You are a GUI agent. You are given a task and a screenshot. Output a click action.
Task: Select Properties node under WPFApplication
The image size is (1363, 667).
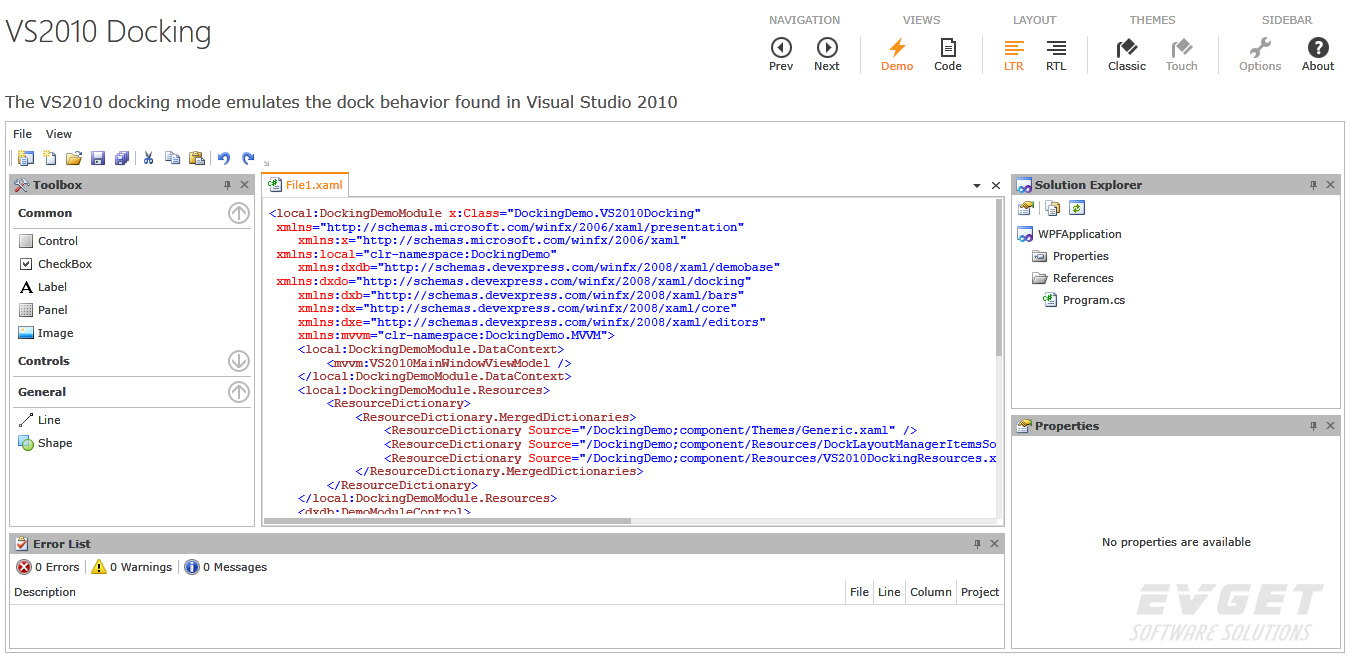[1070, 256]
